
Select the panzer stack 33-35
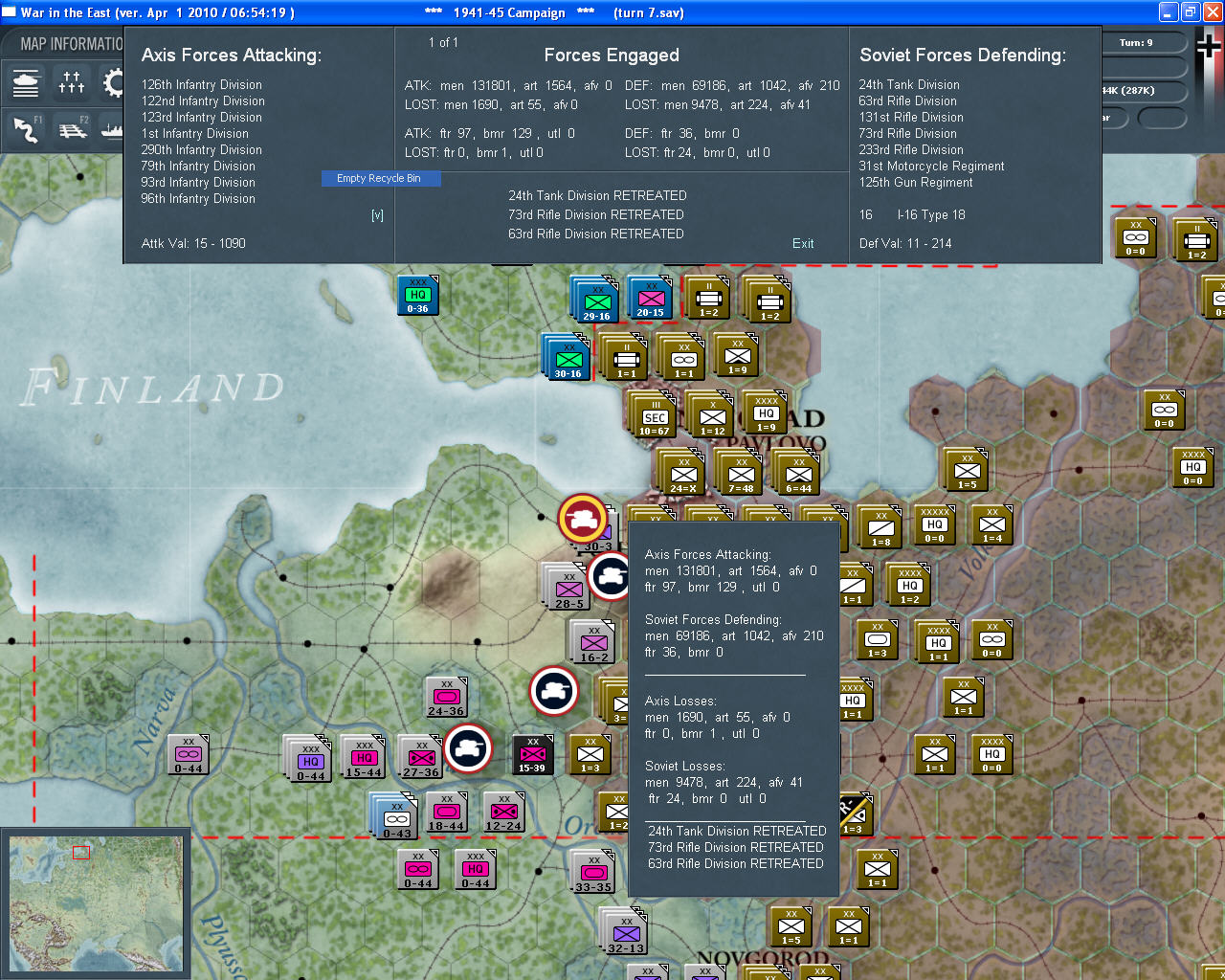coord(593,872)
